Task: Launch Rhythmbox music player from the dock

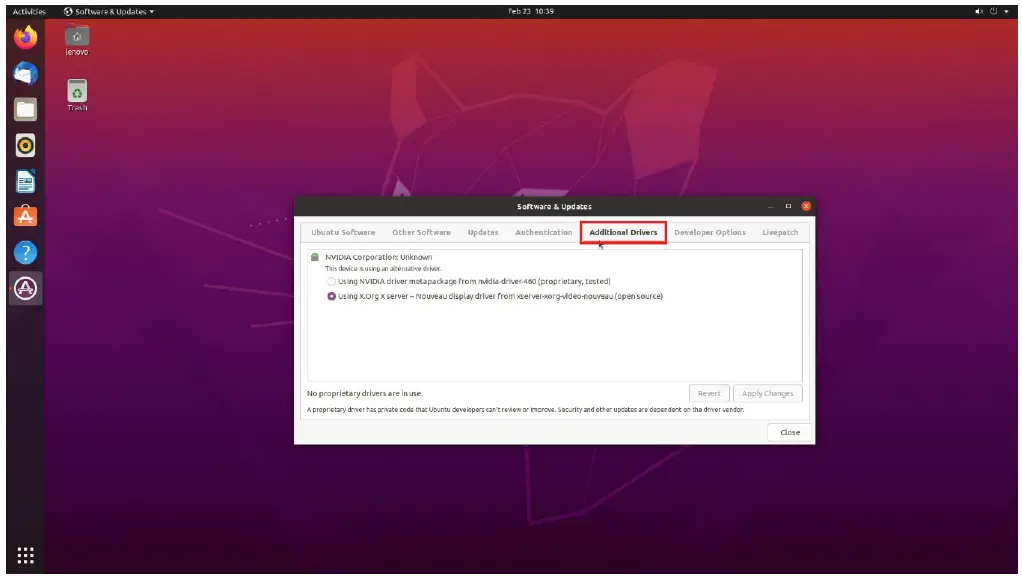Action: (25, 145)
